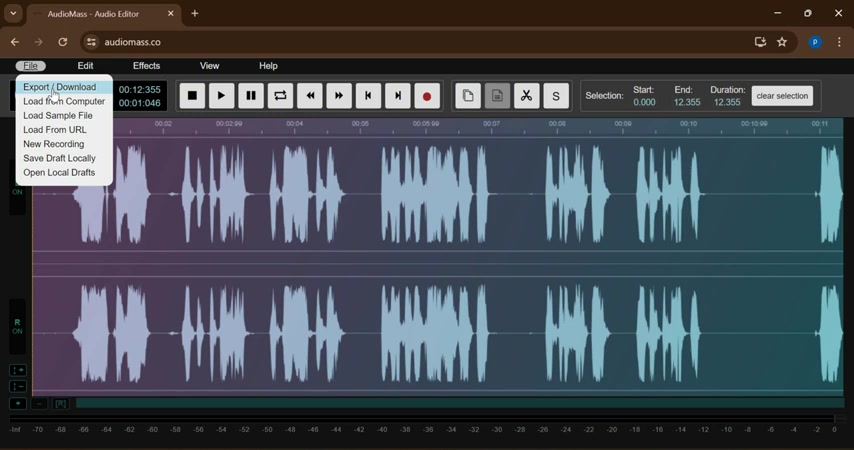Open the Effects menu
The width and height of the screenshot is (854, 450).
click(x=146, y=66)
